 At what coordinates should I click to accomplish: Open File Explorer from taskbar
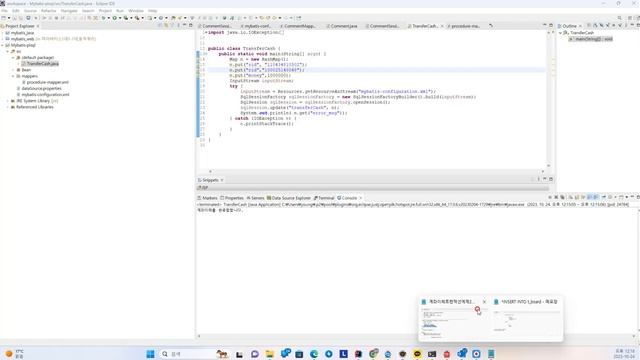(269, 354)
